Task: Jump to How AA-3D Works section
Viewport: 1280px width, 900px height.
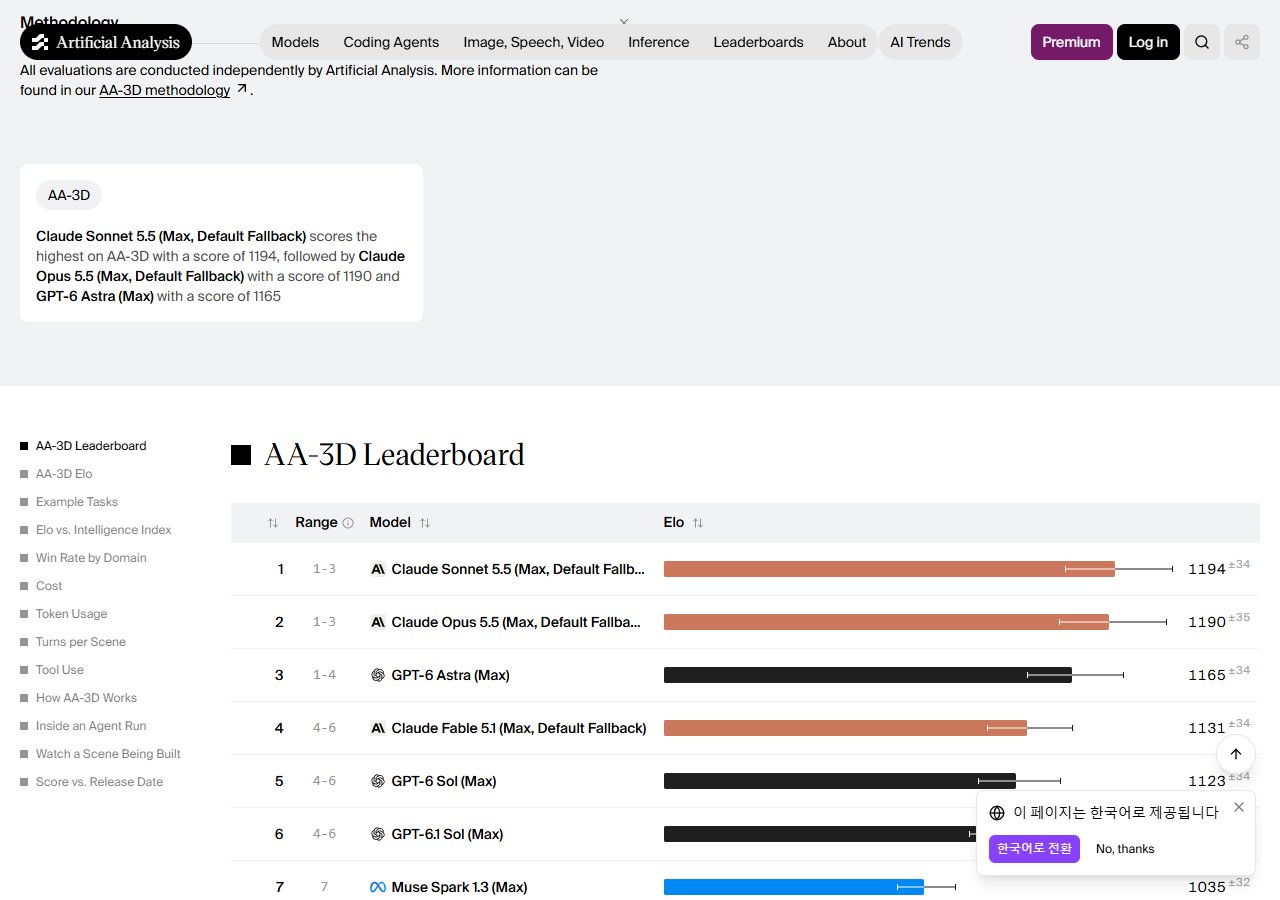Action: click(x=87, y=698)
